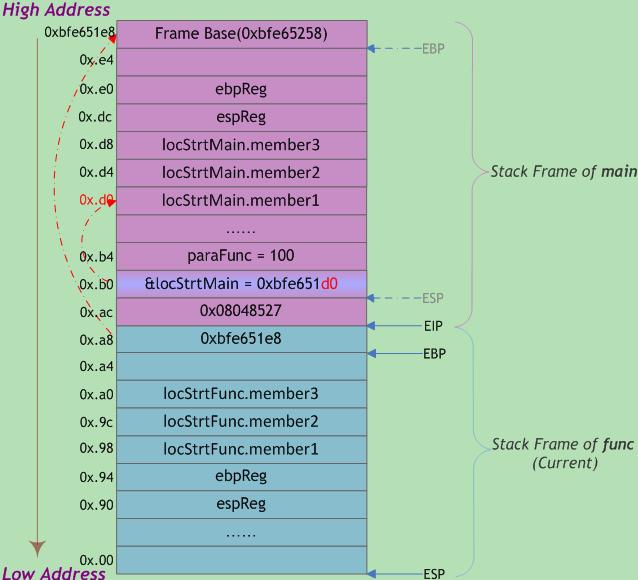Viewport: 638px width, 580px height.
Task: Click the Frame Base(0xbfe65258) cell
Action: pyautogui.click(x=241, y=34)
